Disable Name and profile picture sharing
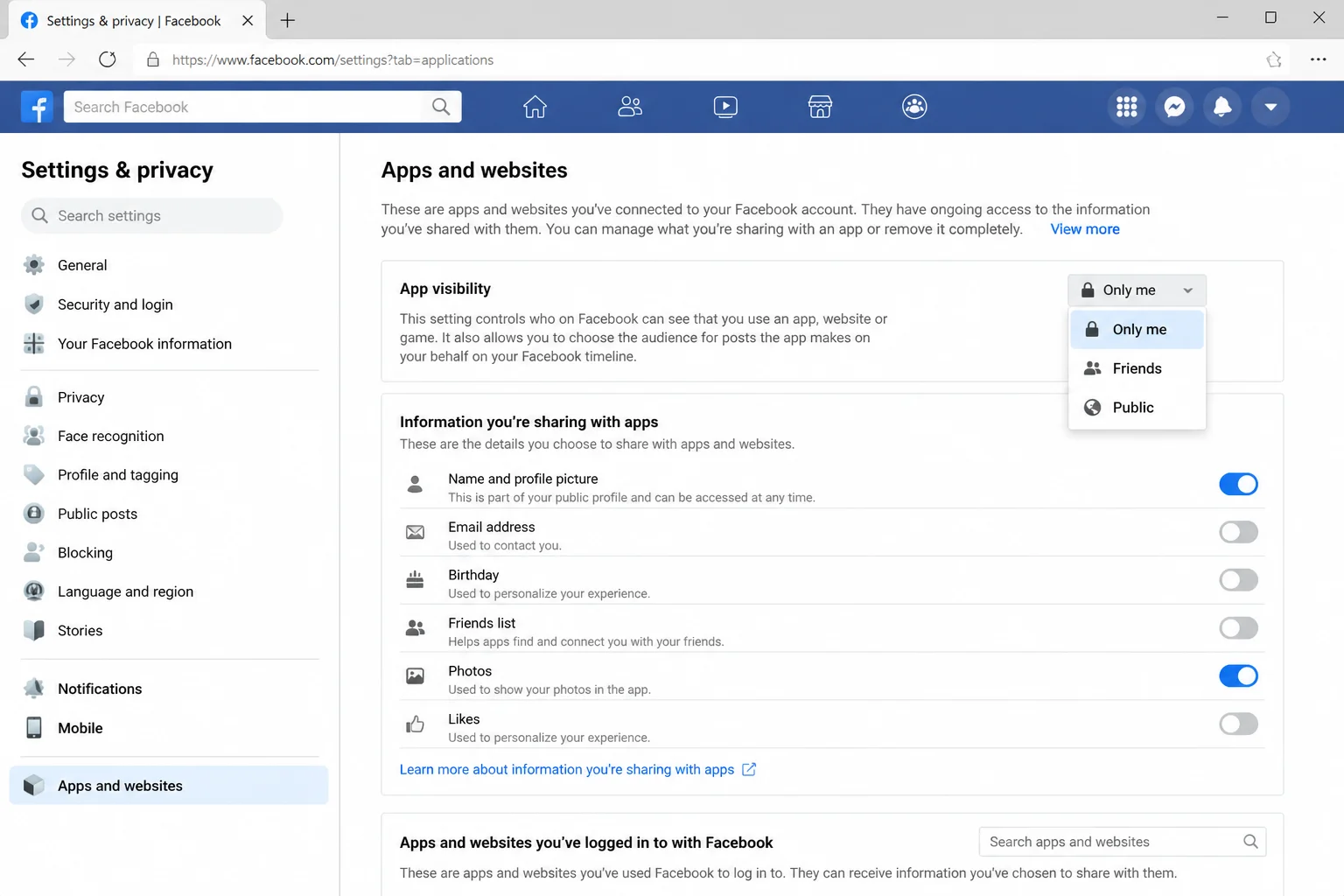Viewport: 1344px width, 896px height. point(1239,484)
